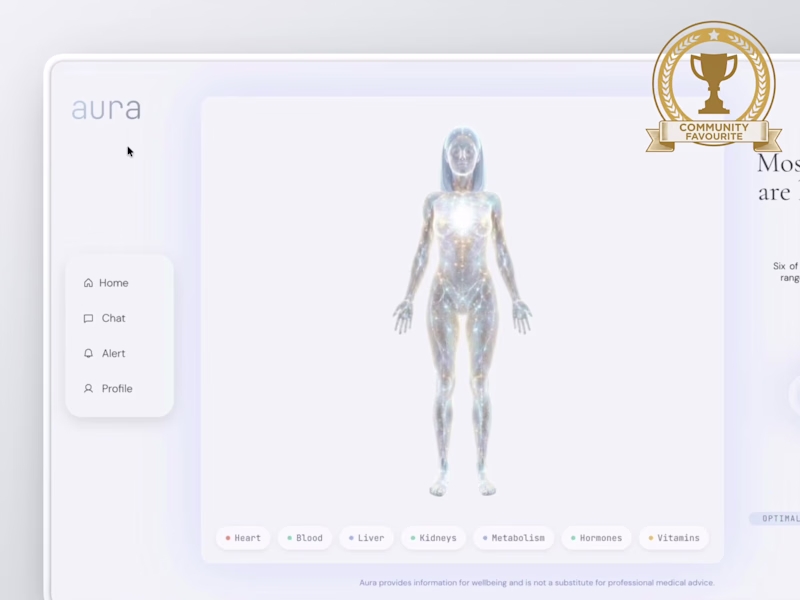Open Chat in the sidebar
The height and width of the screenshot is (600, 800).
105,318
